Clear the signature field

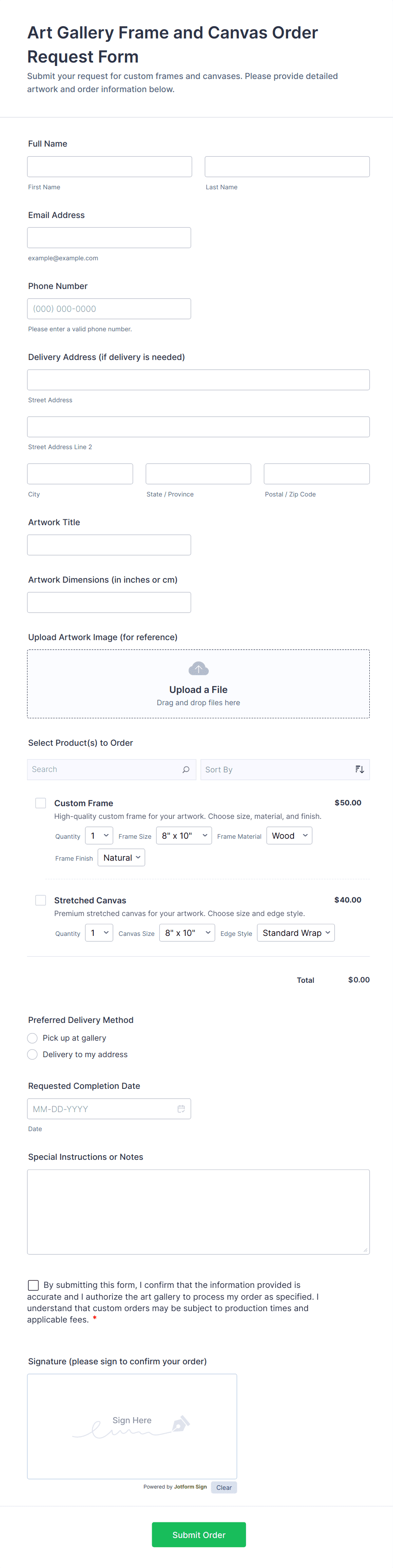pyautogui.click(x=224, y=1487)
